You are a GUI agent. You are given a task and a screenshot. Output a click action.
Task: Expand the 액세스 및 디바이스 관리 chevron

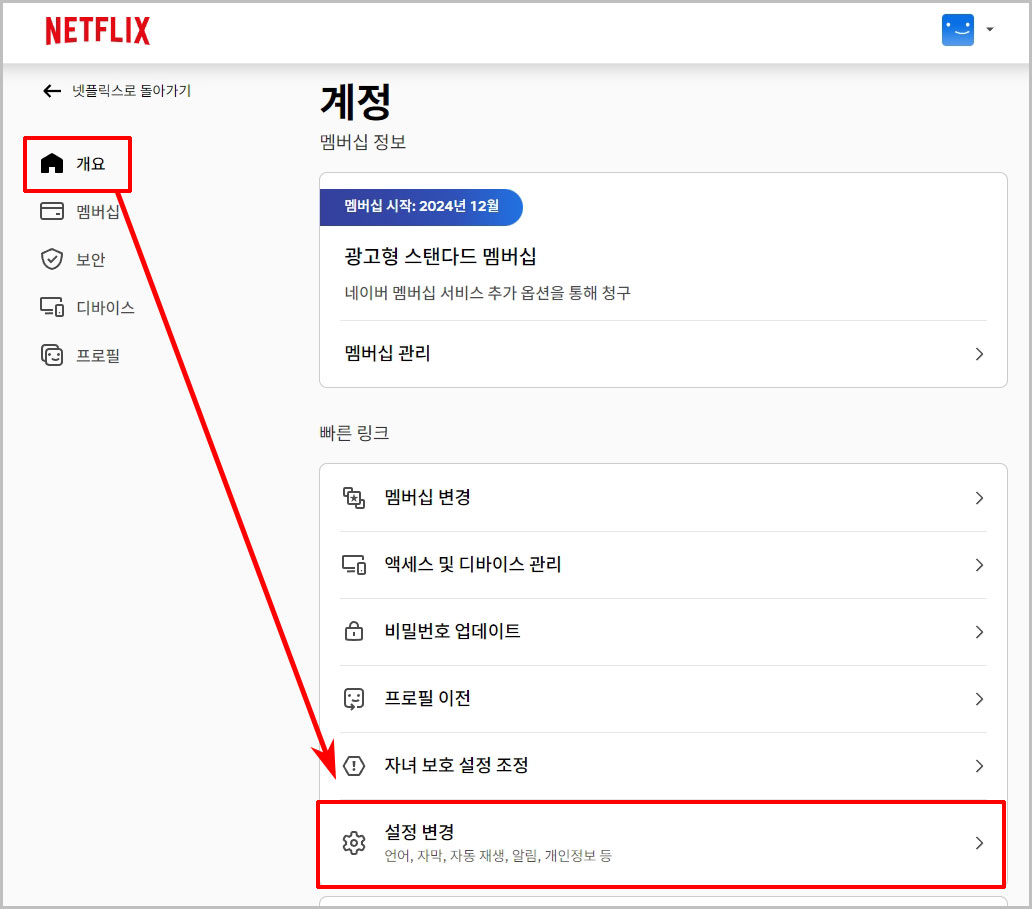pos(978,565)
